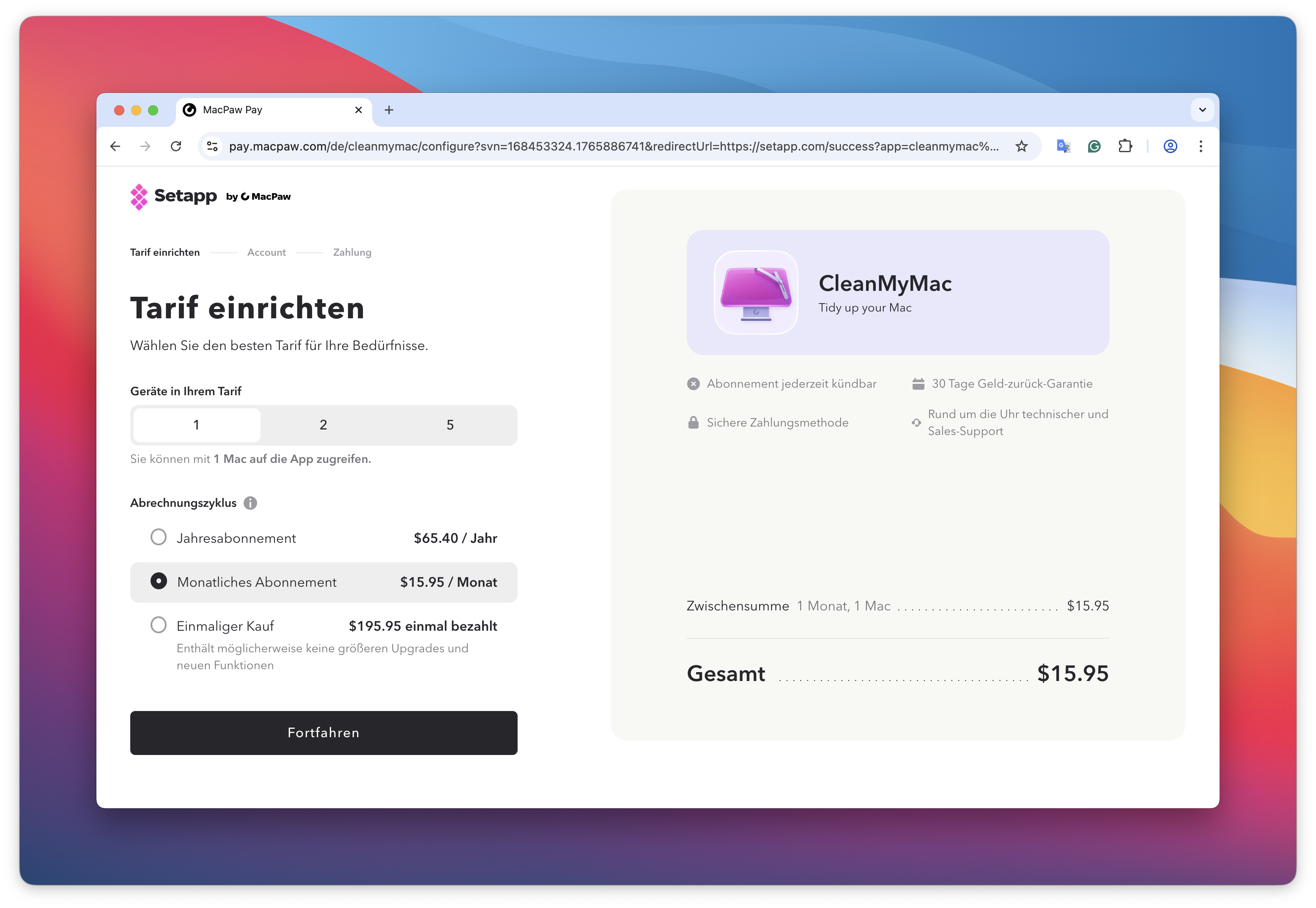Go back using the browser back arrow
The height and width of the screenshot is (908, 1316).
tap(115, 147)
